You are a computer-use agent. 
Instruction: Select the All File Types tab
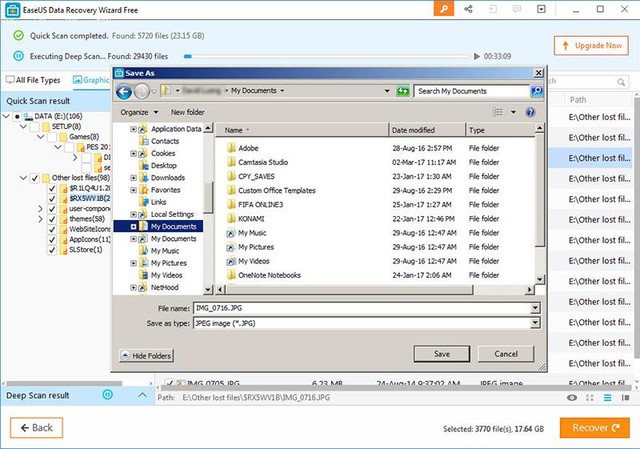tap(33, 80)
